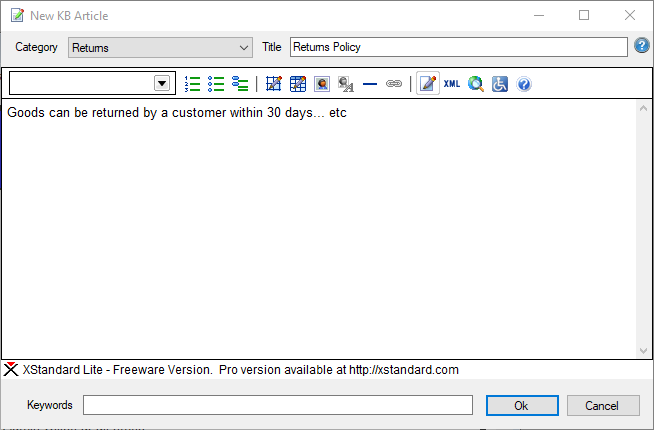Click the Title field with Returns Policy
The image size is (654, 430).
tap(457, 47)
